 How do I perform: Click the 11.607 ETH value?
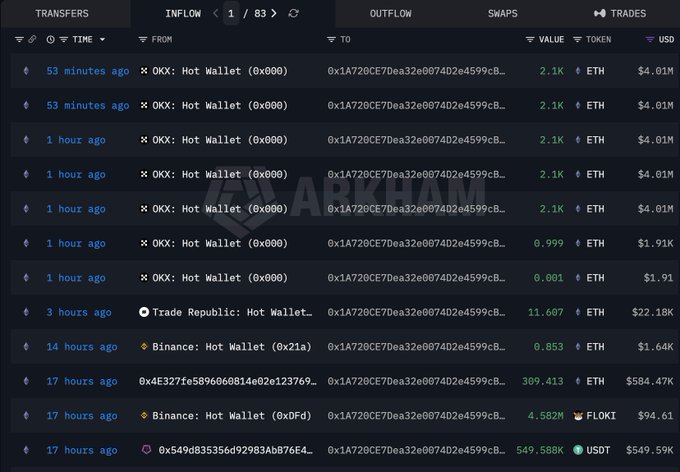546,312
